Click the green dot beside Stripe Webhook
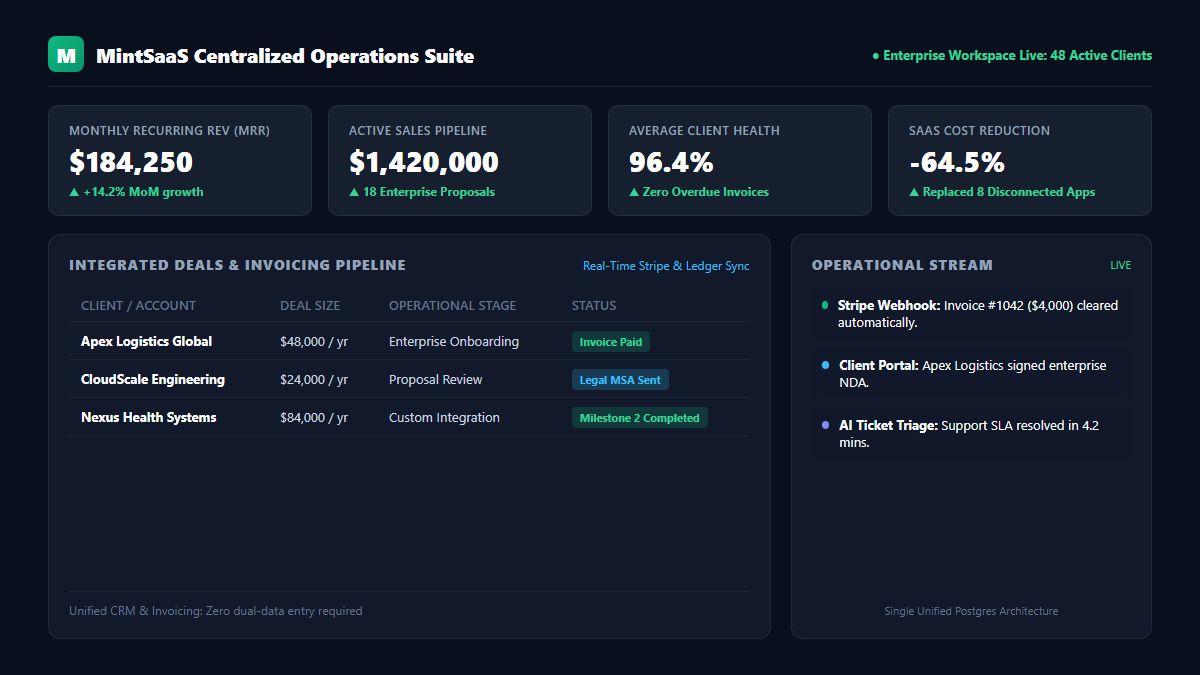The image size is (1200, 675). [x=825, y=305]
